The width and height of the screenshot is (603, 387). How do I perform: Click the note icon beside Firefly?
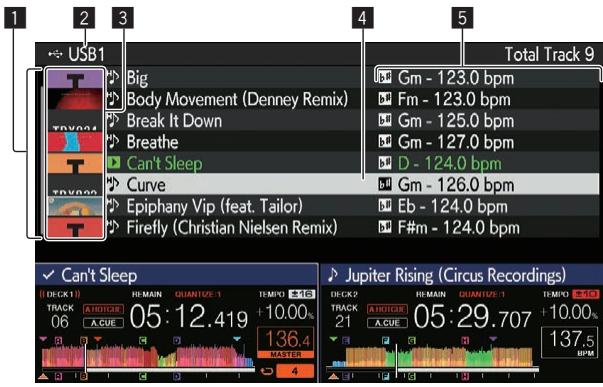tap(113, 227)
